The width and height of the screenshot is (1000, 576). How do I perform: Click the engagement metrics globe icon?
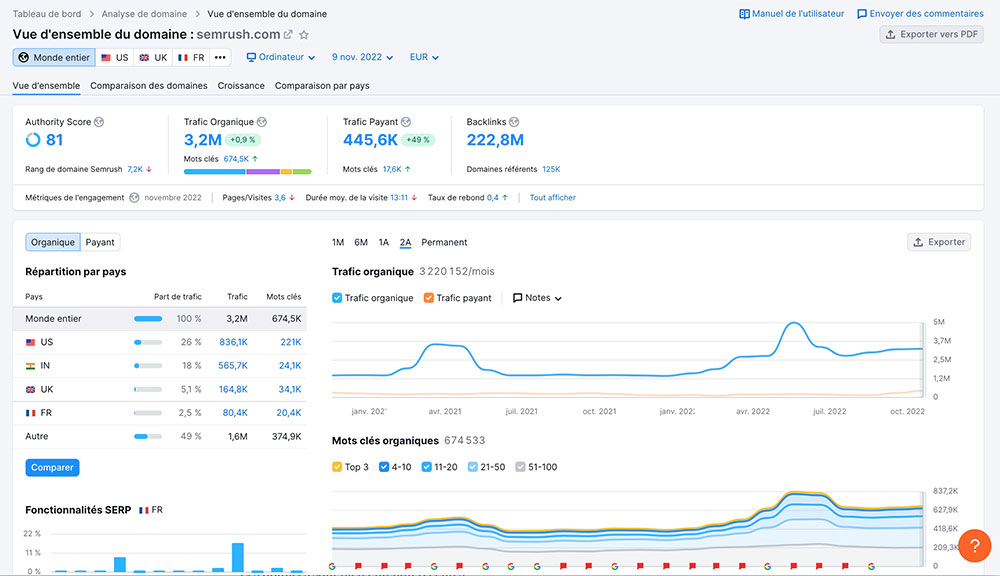pyautogui.click(x=134, y=198)
